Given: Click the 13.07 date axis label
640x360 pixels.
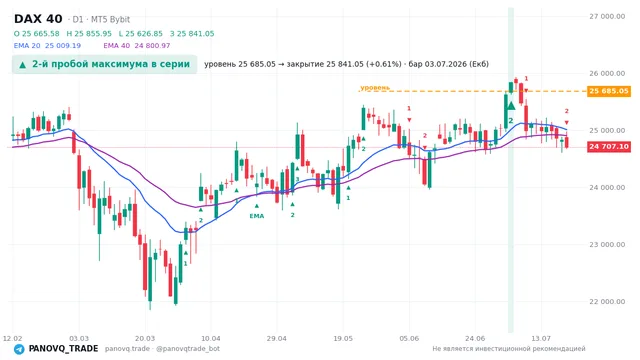Looking at the screenshot, I should (x=541, y=338).
